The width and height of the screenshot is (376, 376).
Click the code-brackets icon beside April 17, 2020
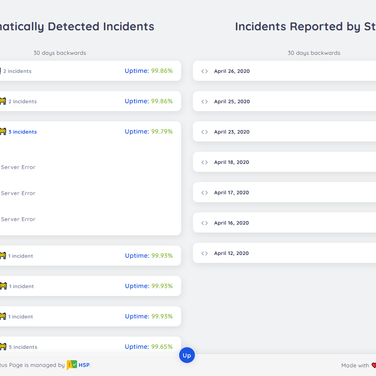tap(204, 192)
